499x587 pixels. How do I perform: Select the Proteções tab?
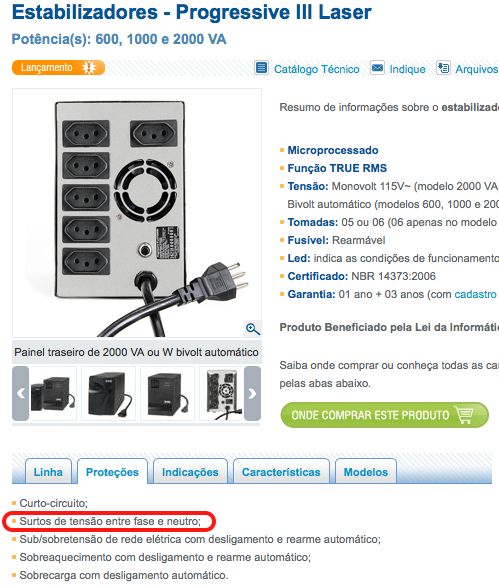112,471
